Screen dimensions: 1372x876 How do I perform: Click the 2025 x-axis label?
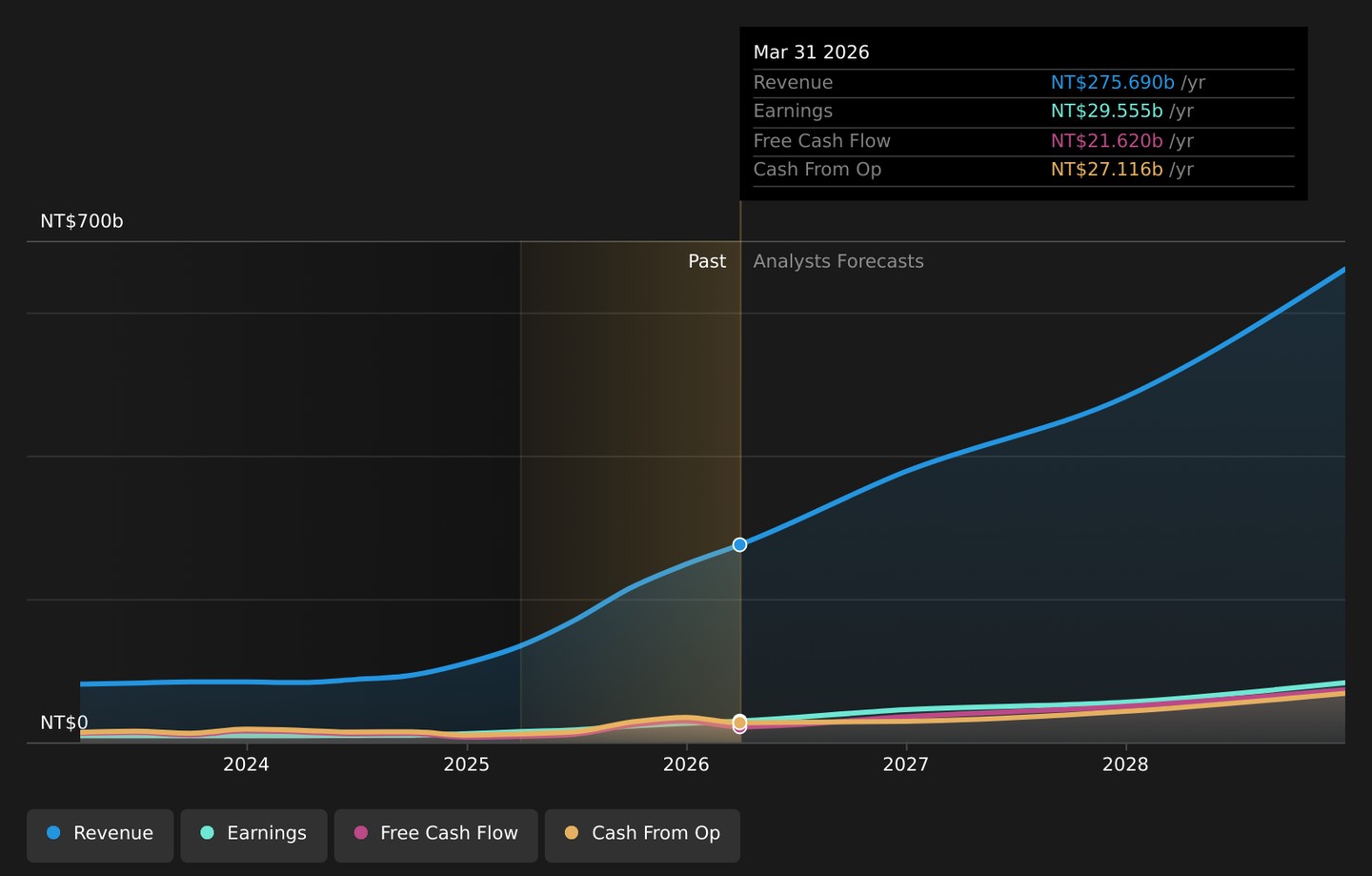point(466,764)
